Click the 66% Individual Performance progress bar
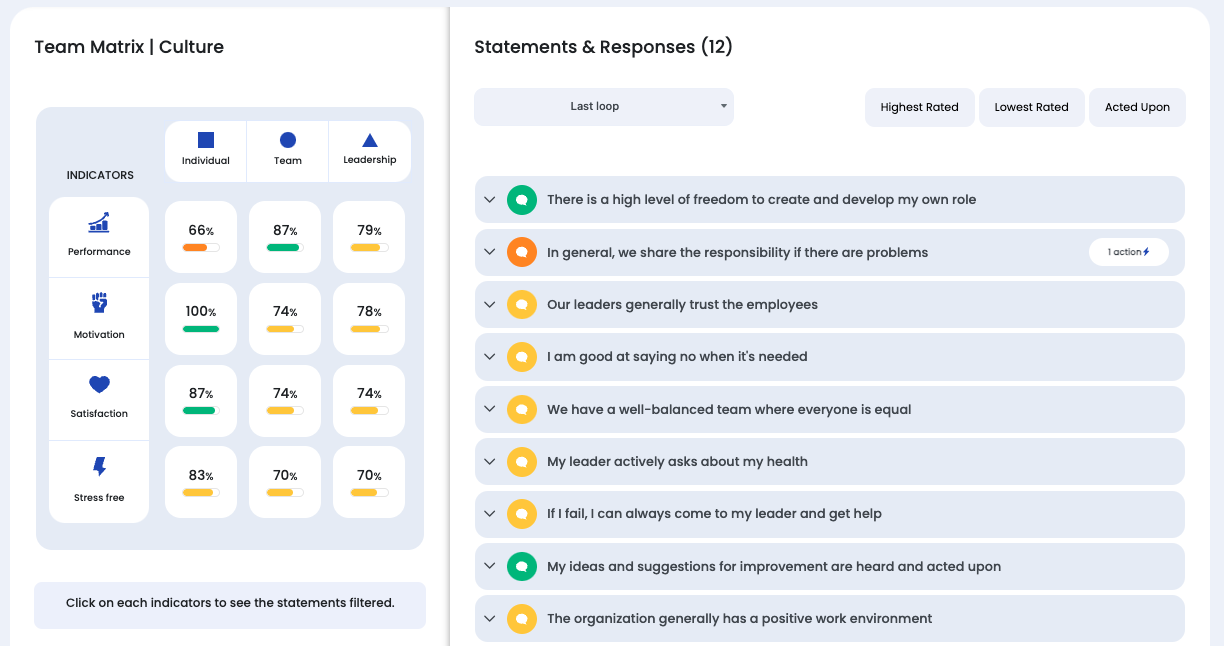1224x646 pixels. [201, 247]
